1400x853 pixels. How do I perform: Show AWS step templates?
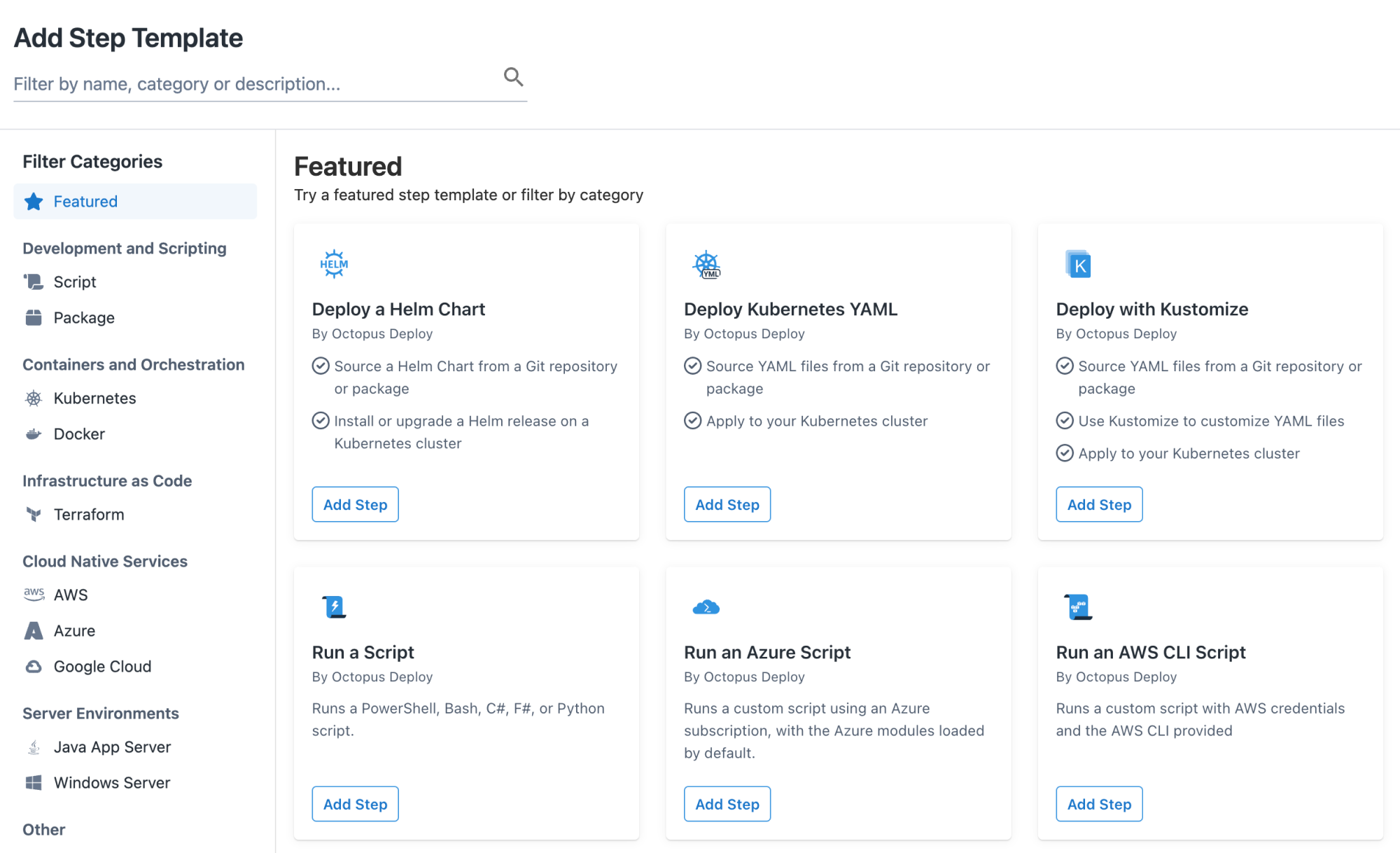135,595
